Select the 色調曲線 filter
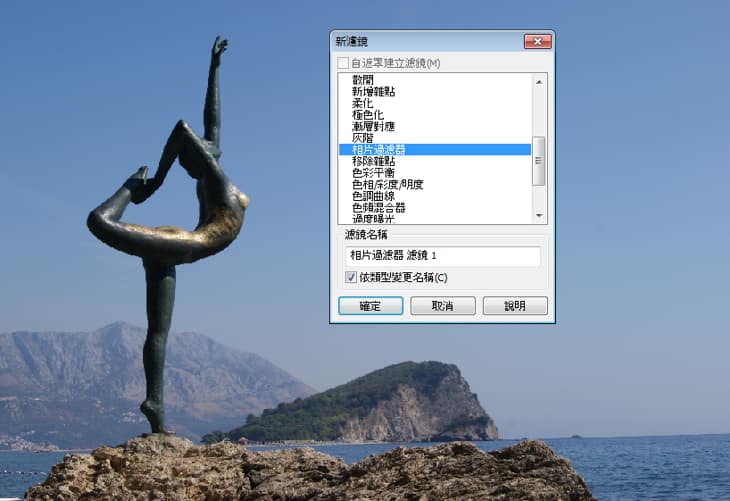730x501 pixels. (374, 196)
